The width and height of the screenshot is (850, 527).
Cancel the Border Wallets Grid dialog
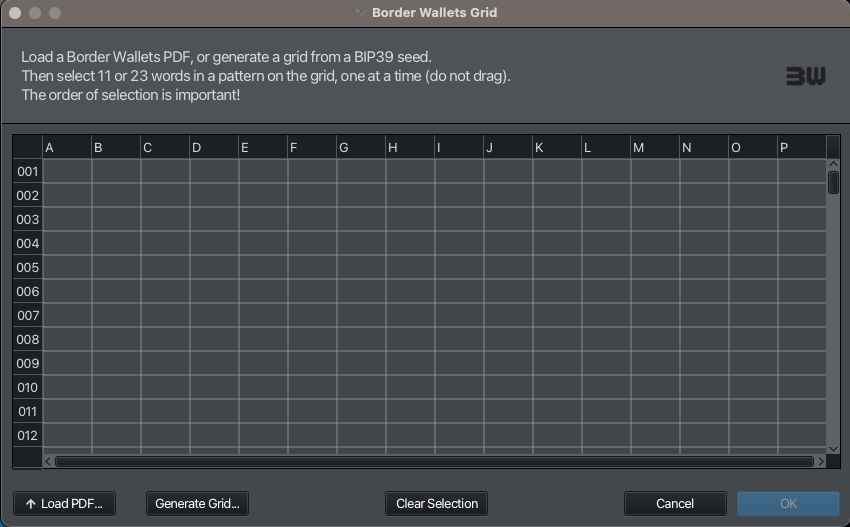[x=675, y=504]
